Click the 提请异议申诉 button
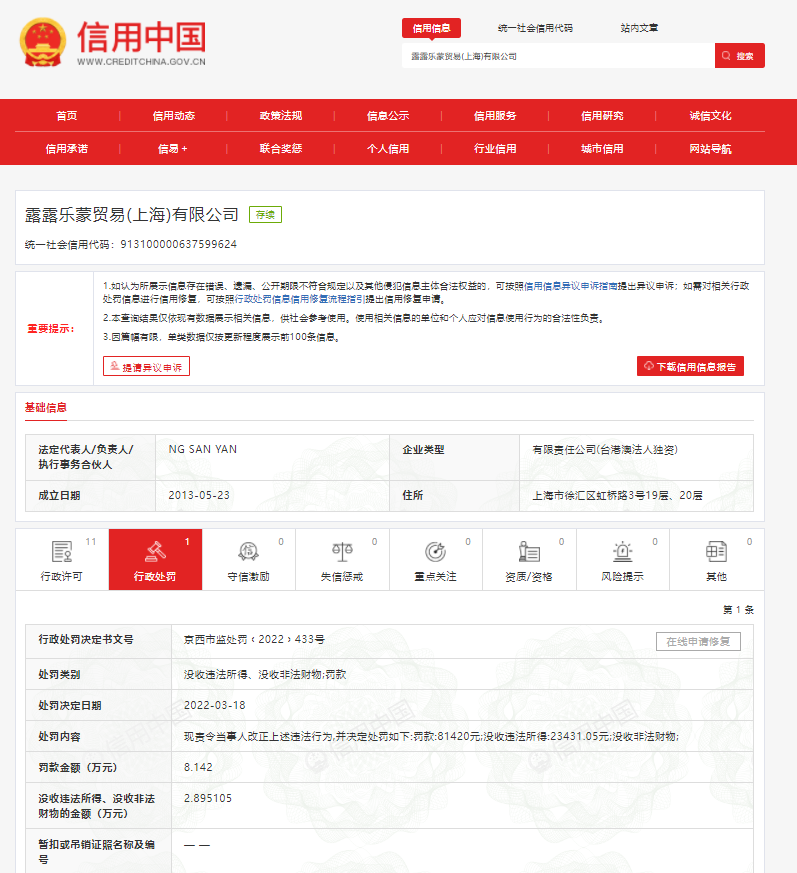 146,366
